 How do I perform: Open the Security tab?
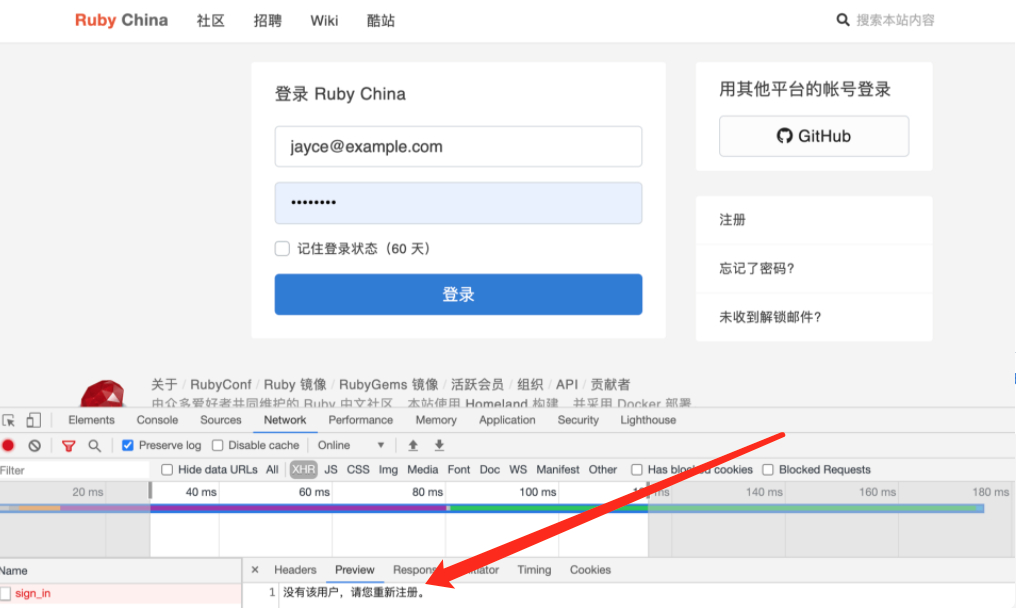point(579,420)
